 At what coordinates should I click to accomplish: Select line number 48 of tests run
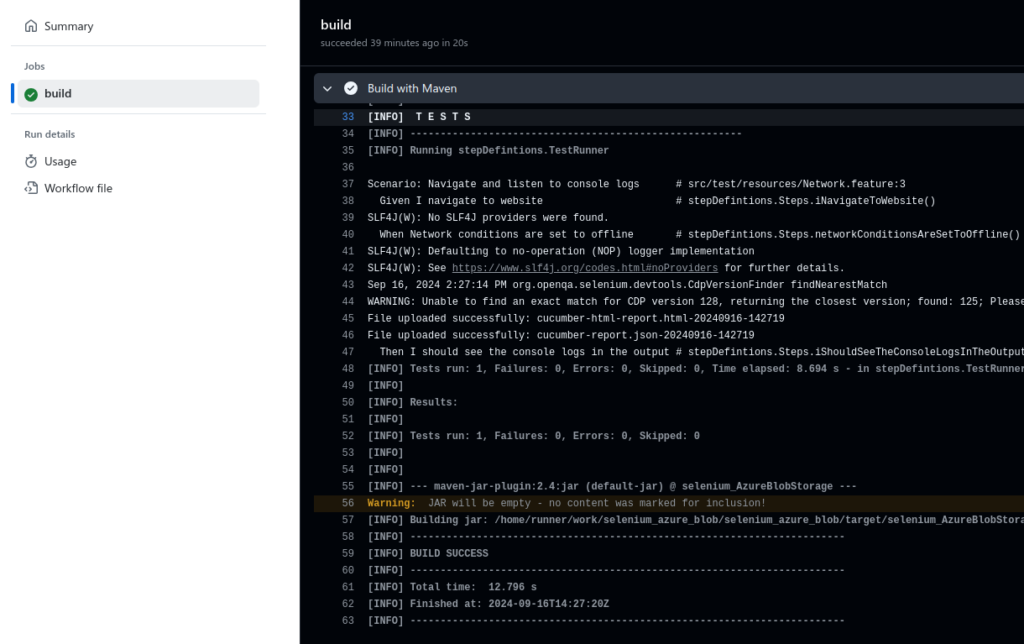[x=348, y=368]
